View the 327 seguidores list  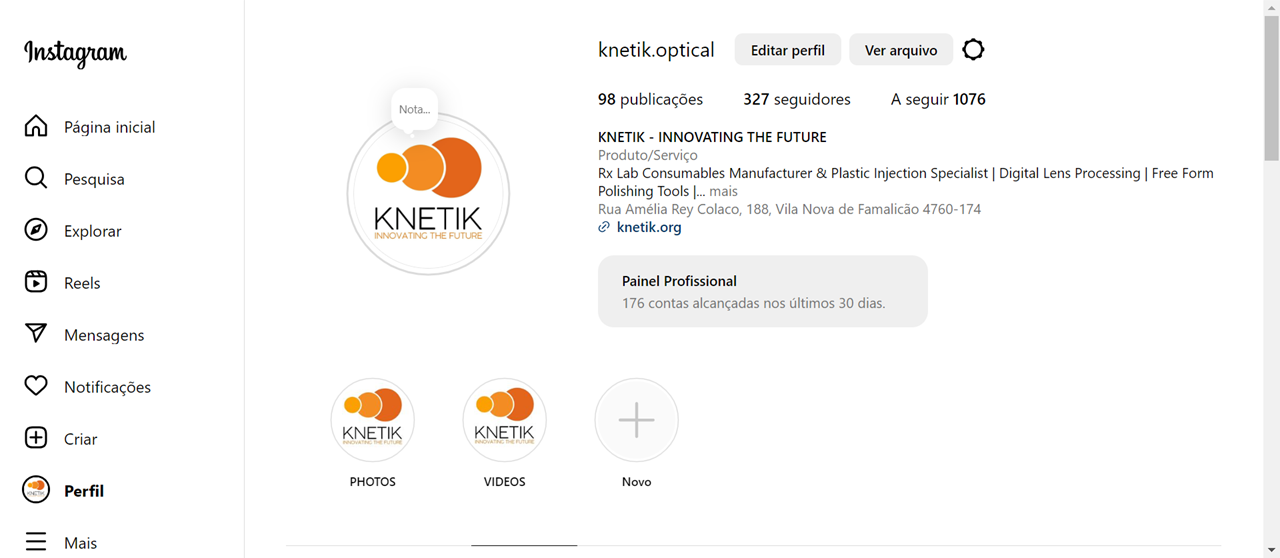tap(796, 99)
